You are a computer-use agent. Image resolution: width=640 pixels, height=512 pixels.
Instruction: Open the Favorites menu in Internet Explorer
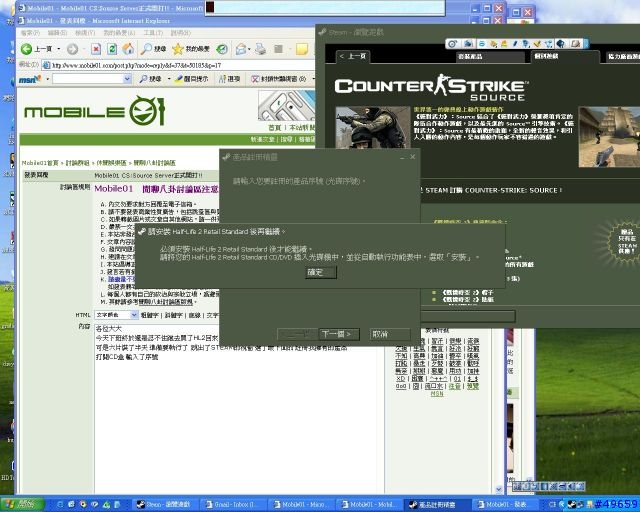(119, 33)
